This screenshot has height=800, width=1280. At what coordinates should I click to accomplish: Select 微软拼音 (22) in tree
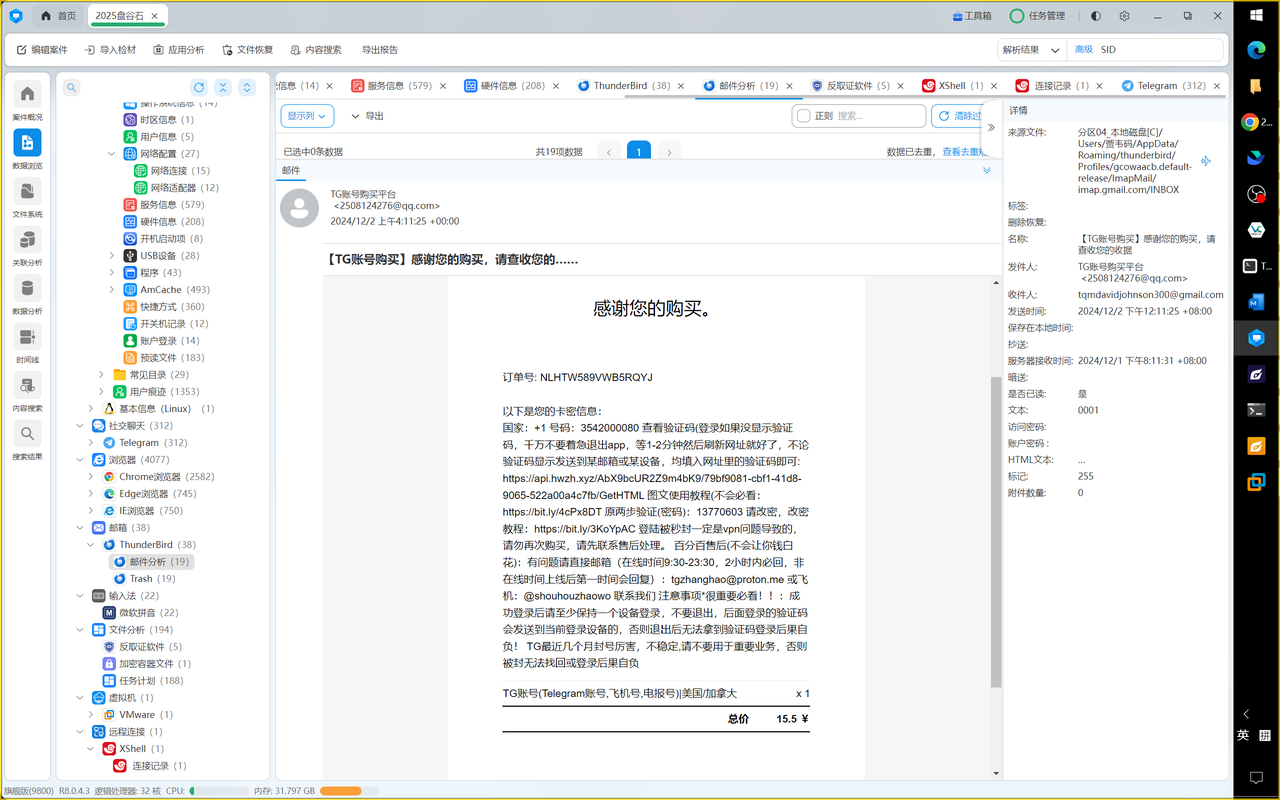point(140,612)
